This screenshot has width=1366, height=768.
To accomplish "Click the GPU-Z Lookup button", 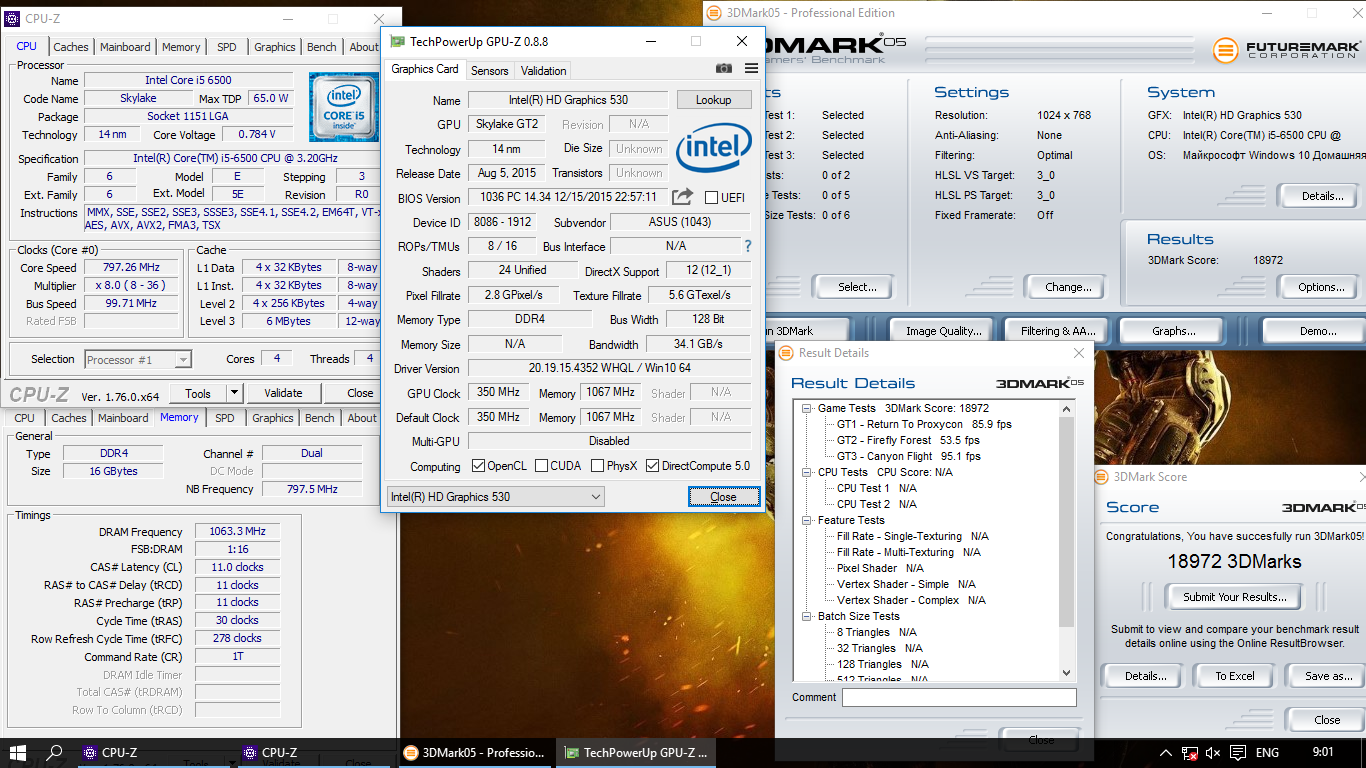I will click(x=714, y=100).
